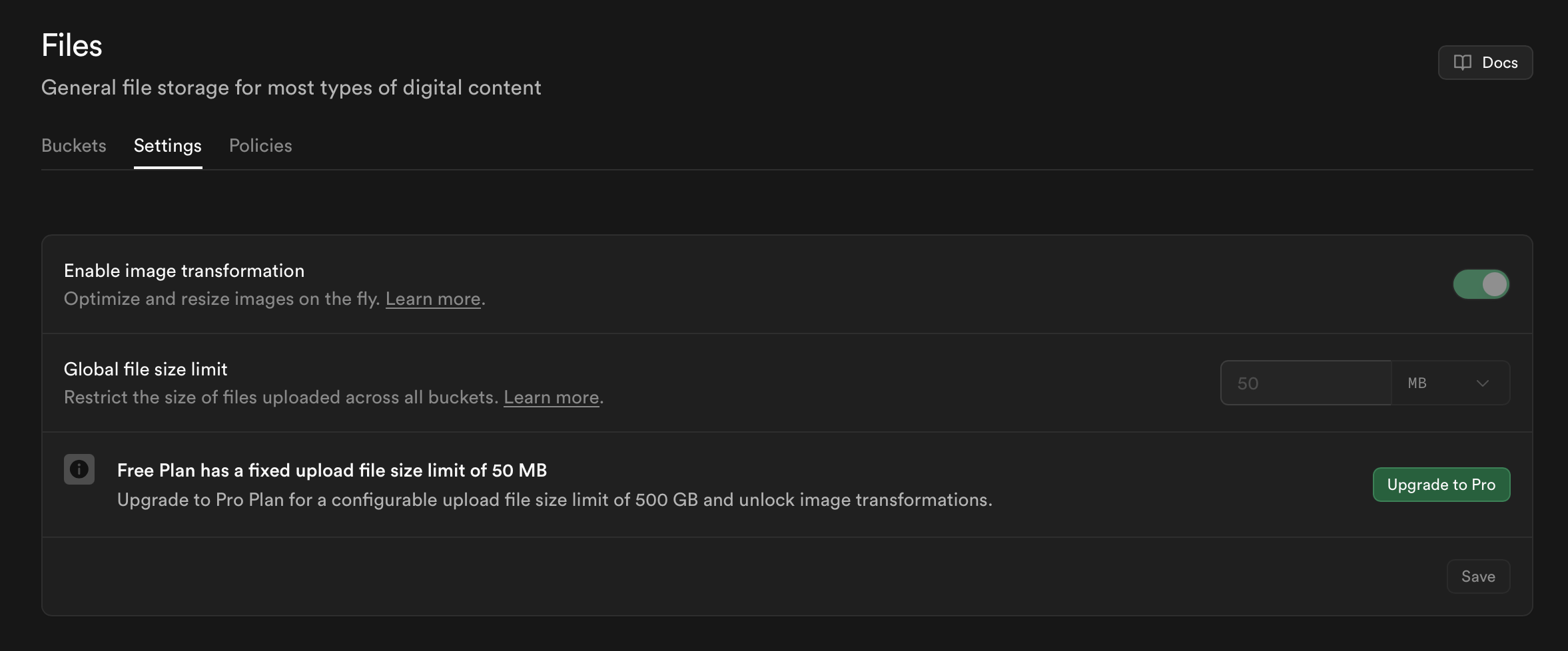Viewport: 1568px width, 651px height.
Task: Click the Upgrade to Pro button
Action: click(x=1441, y=485)
